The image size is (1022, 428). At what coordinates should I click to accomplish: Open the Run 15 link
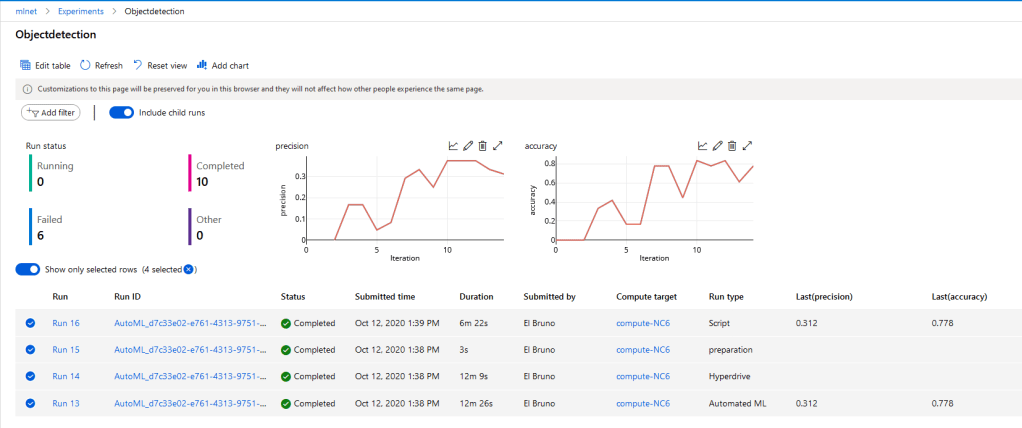pyautogui.click(x=65, y=350)
